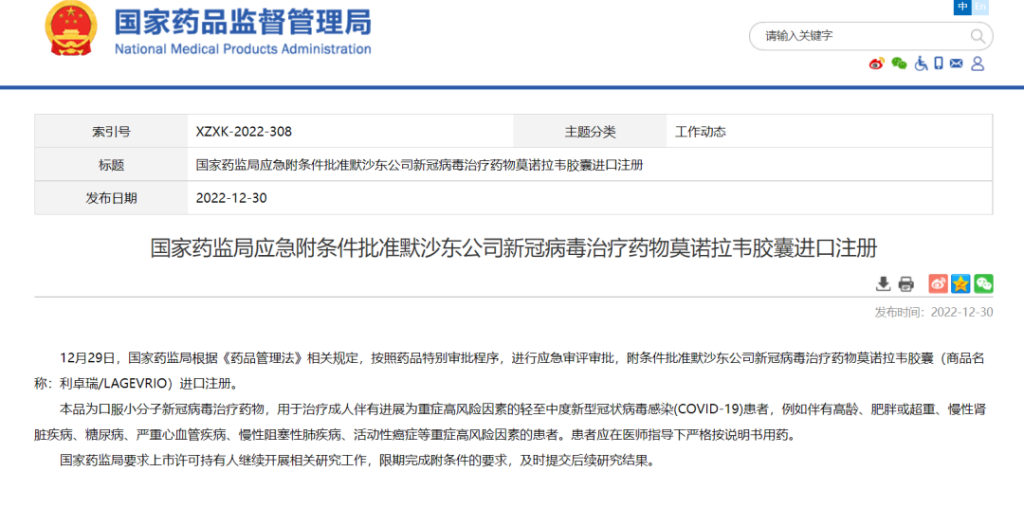Viewport: 1024px width, 508px height.
Task: Switch language to 中 (Chinese)
Action: [963, 7]
